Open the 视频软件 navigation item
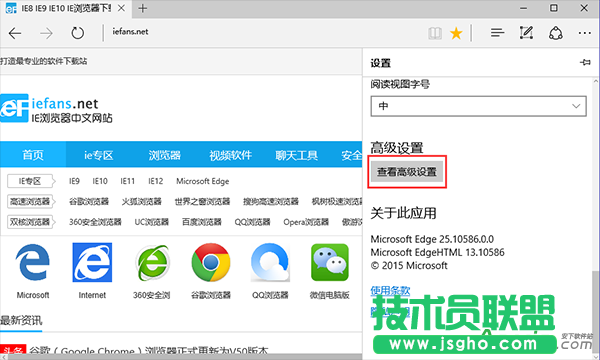 pyautogui.click(x=230, y=155)
